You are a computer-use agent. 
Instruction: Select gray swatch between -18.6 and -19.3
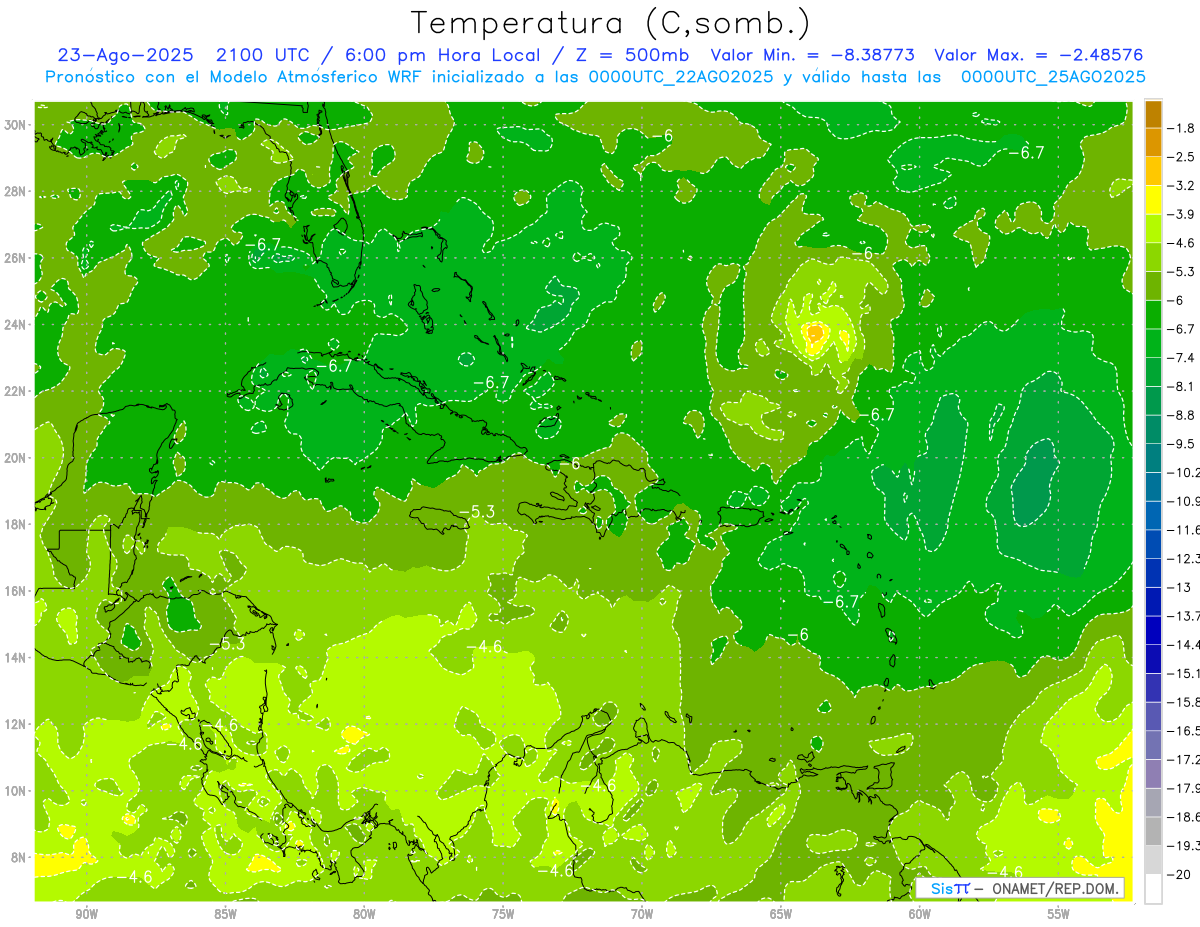click(x=1153, y=831)
